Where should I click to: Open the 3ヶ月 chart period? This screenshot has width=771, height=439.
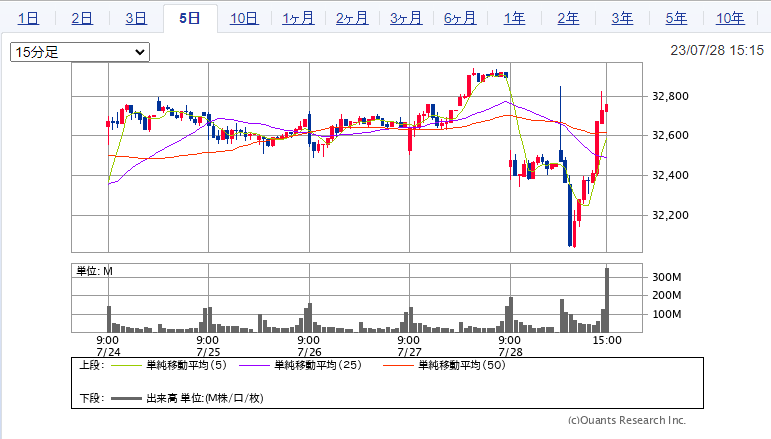tap(406, 18)
